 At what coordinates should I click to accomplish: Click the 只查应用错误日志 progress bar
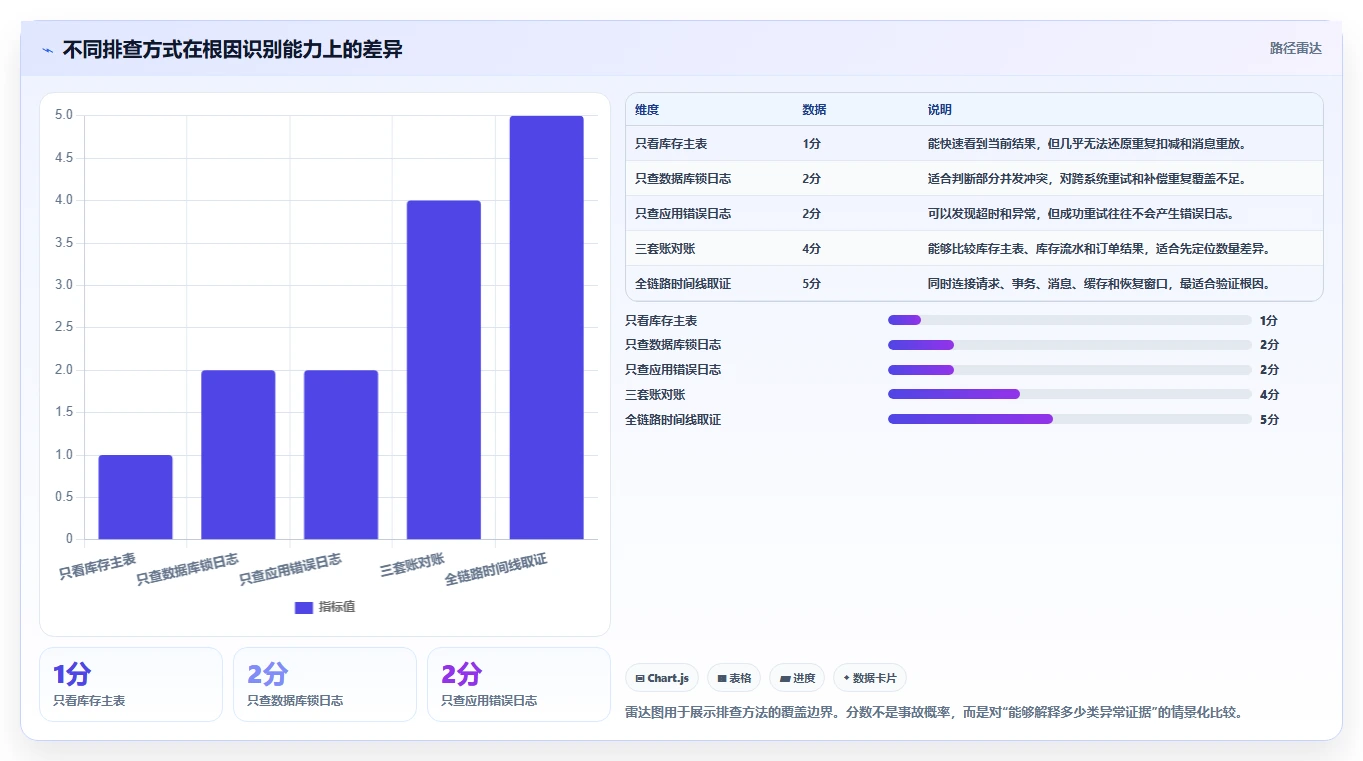click(1070, 370)
